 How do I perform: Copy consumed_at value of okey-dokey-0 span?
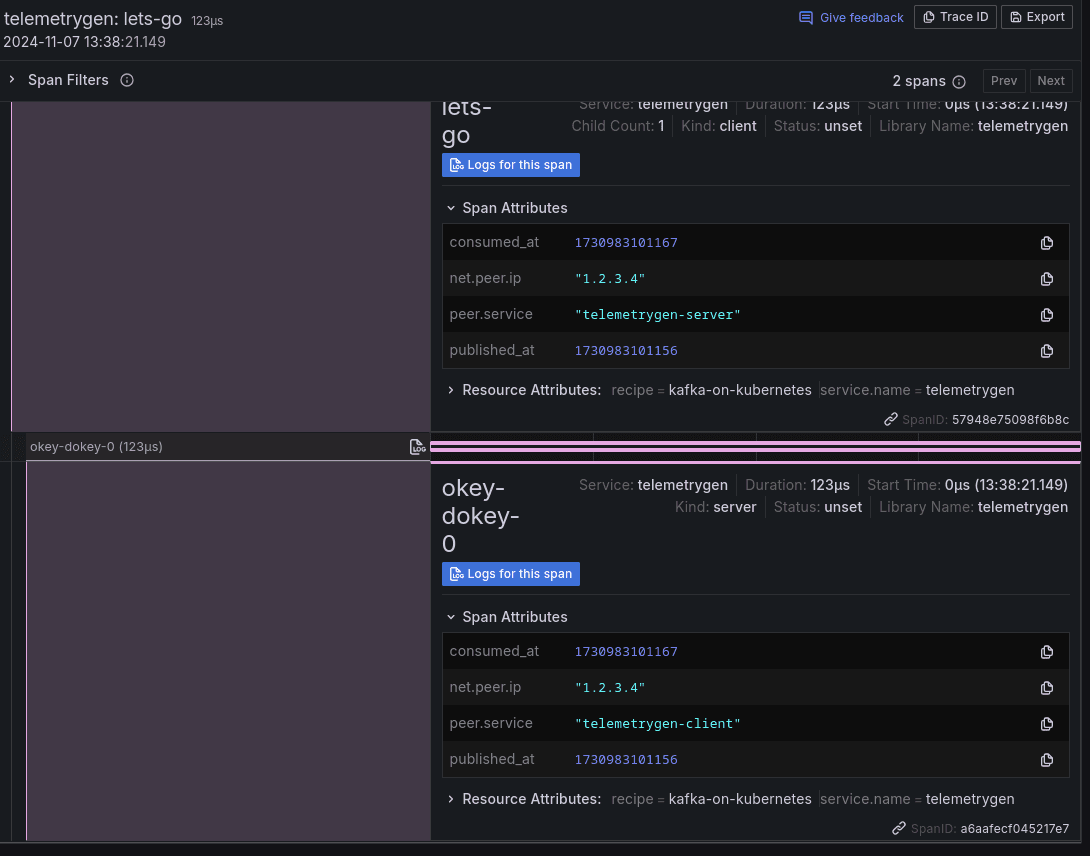[1047, 651]
